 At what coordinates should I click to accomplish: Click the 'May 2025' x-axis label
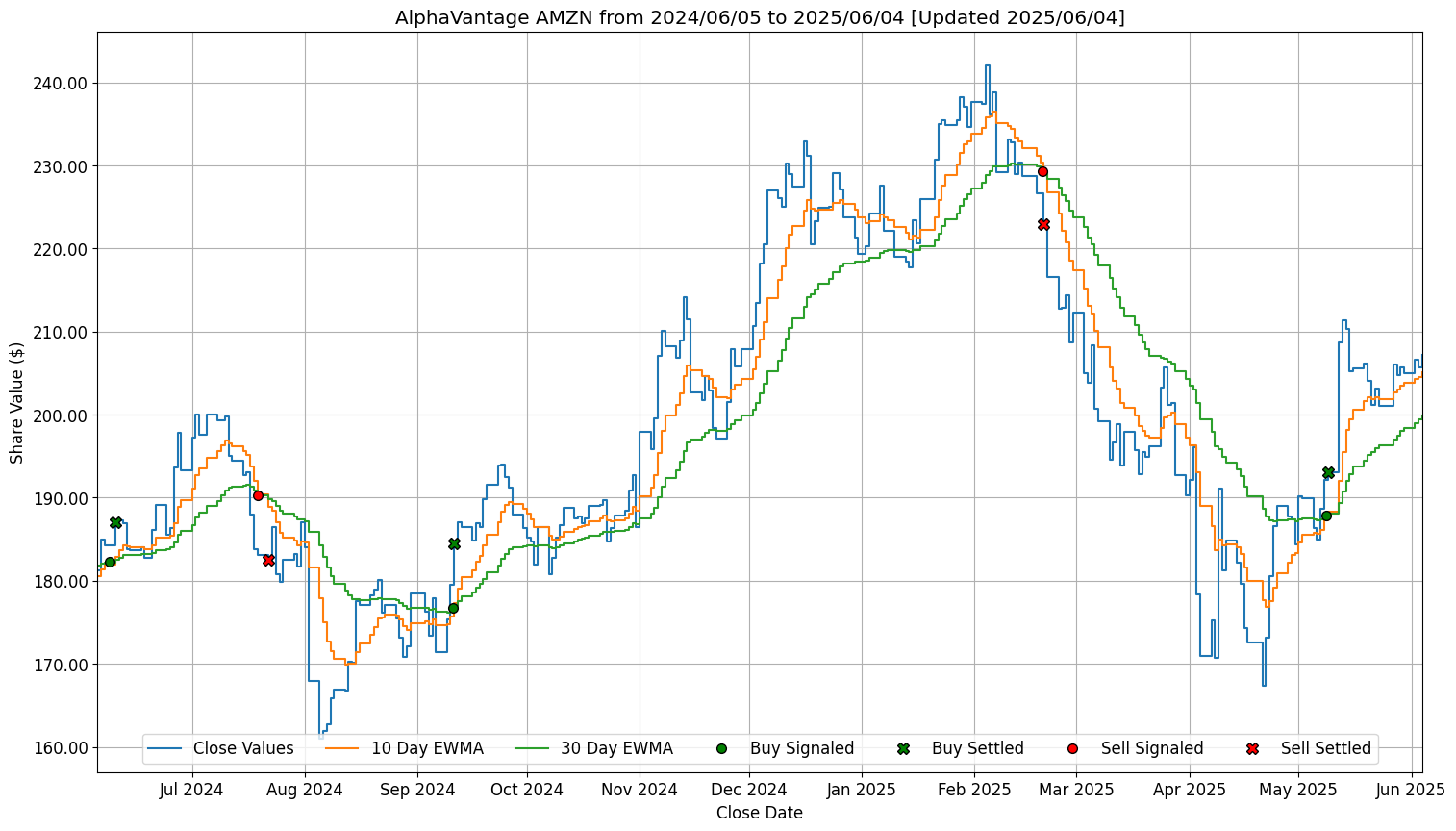1298,790
